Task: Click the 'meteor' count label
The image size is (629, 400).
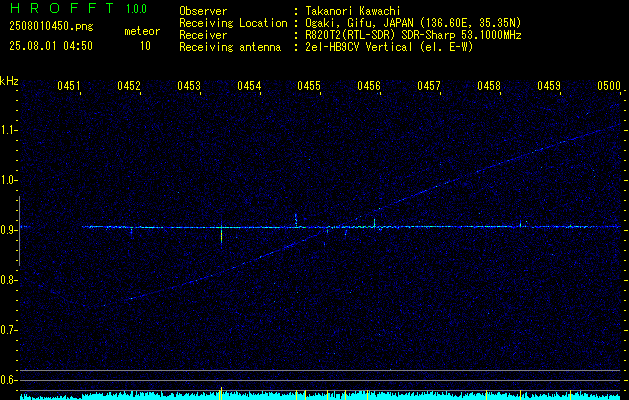Action: tap(142, 31)
